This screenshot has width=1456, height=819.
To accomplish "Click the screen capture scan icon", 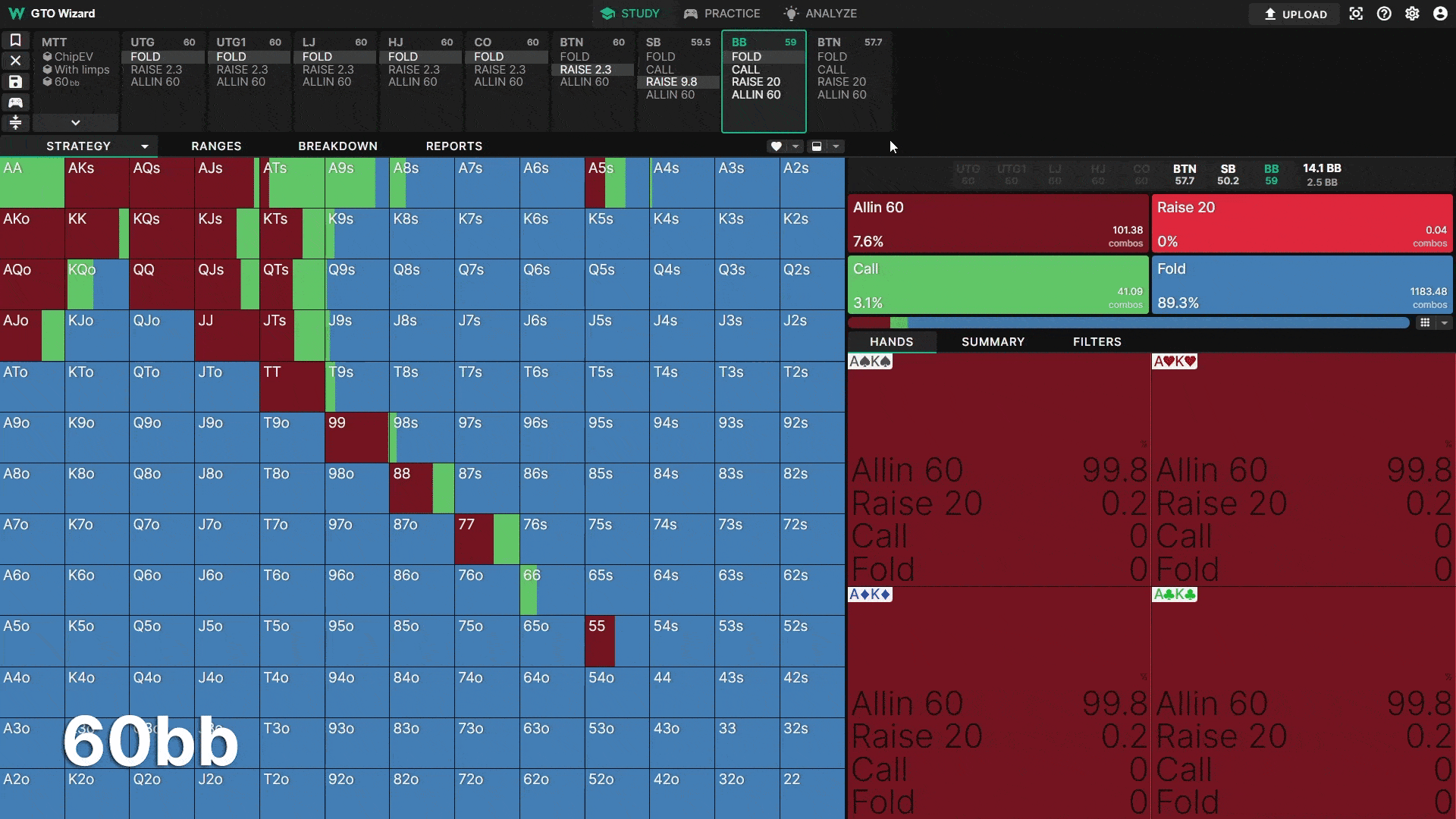I will [x=1356, y=14].
